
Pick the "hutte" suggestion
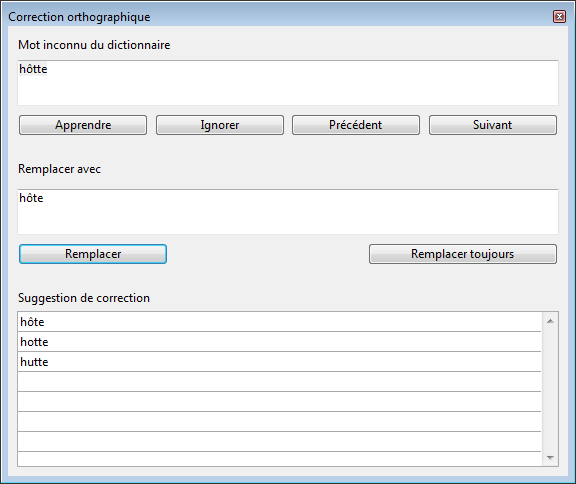point(279,362)
